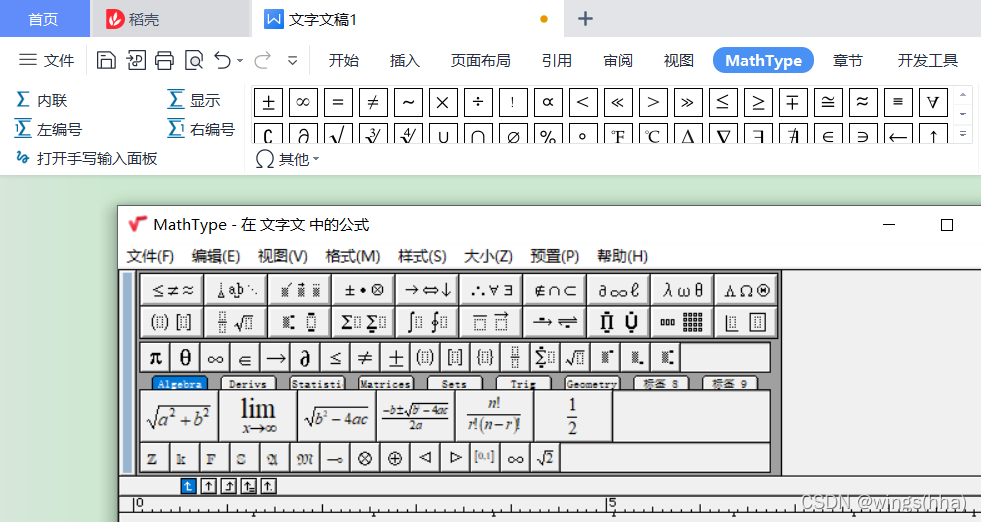Insert division symbol from ribbon gallery

click(479, 102)
